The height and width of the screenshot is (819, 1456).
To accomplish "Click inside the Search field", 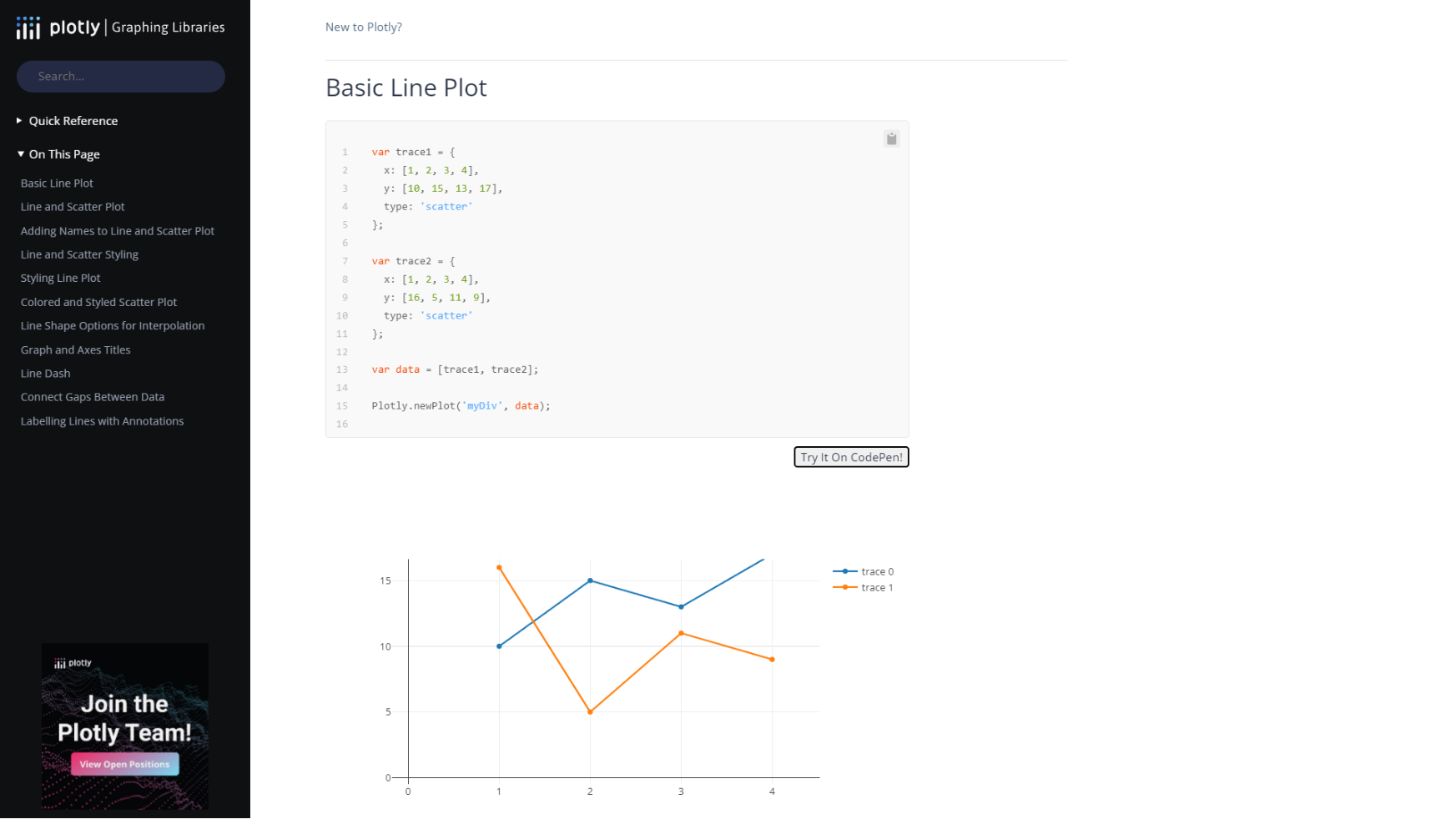I will 120,76.
